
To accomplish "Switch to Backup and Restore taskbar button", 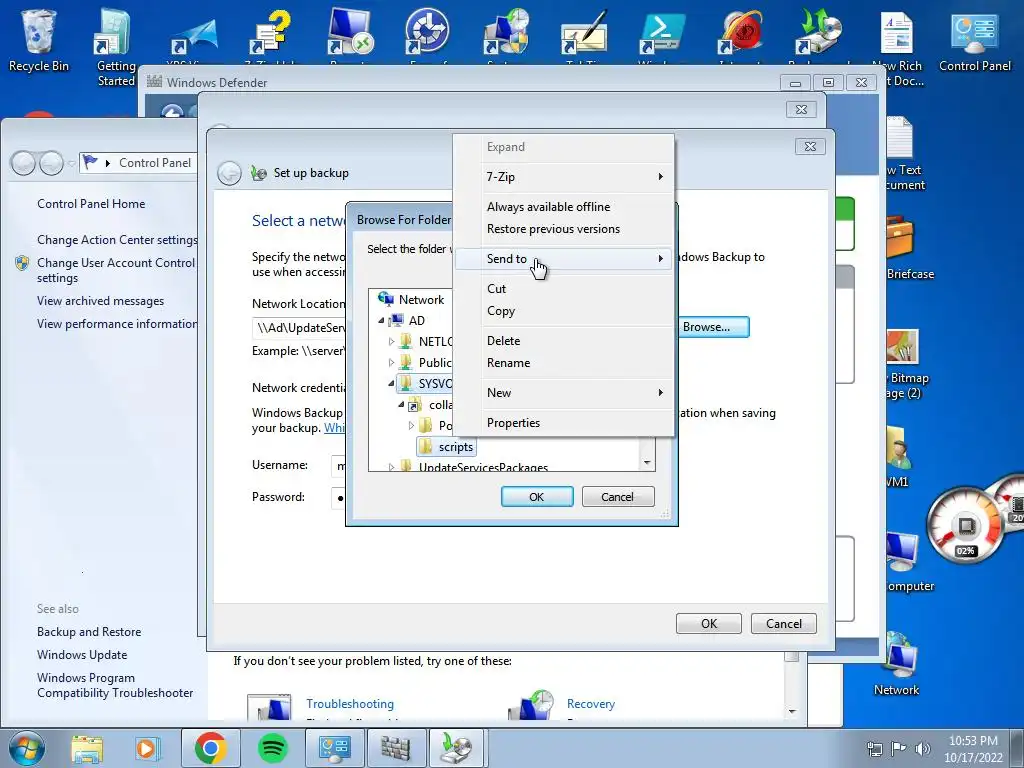I will [x=456, y=748].
